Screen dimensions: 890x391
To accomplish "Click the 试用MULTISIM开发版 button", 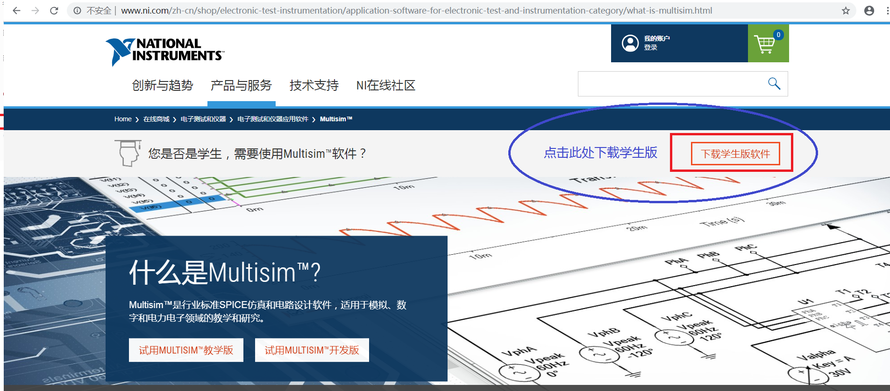I will coord(312,350).
